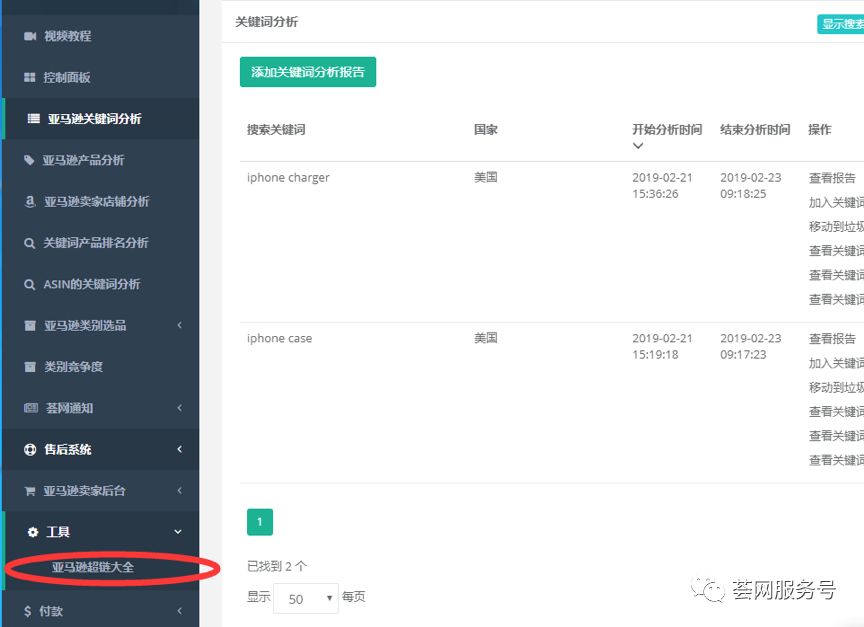The width and height of the screenshot is (864, 627).
Task: Open 查看报告 for iphone charger
Action: [834, 177]
